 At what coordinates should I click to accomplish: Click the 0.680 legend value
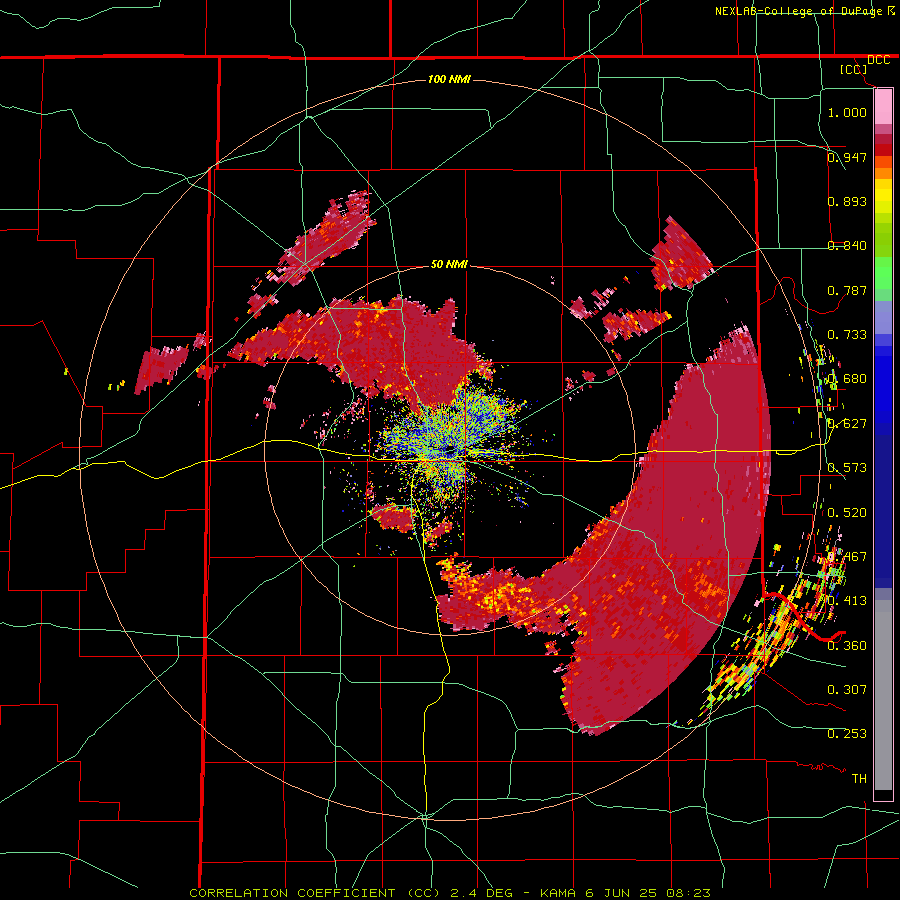pos(847,378)
